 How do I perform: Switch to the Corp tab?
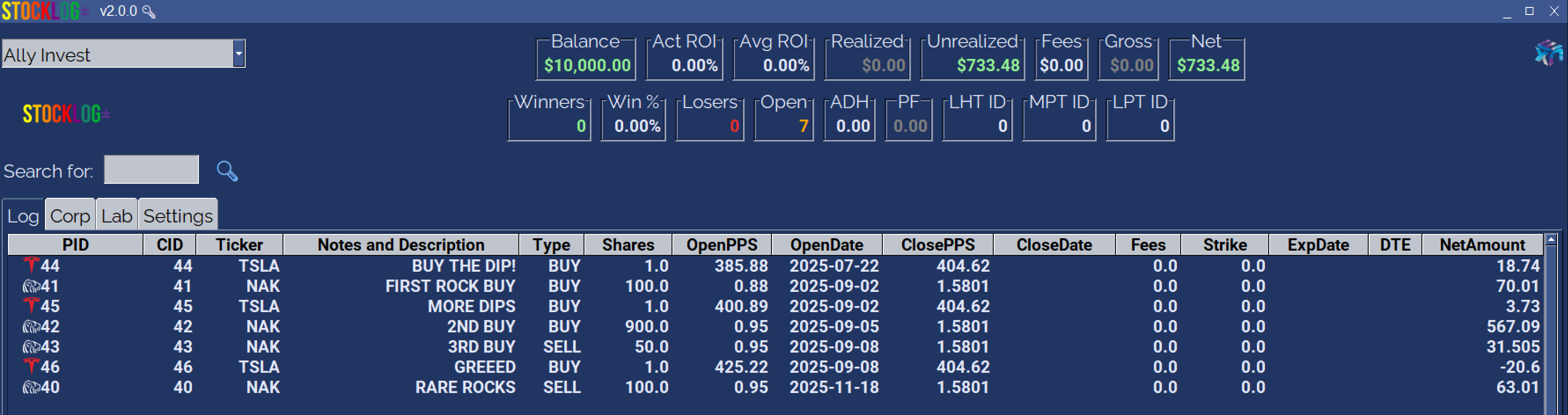pos(70,216)
